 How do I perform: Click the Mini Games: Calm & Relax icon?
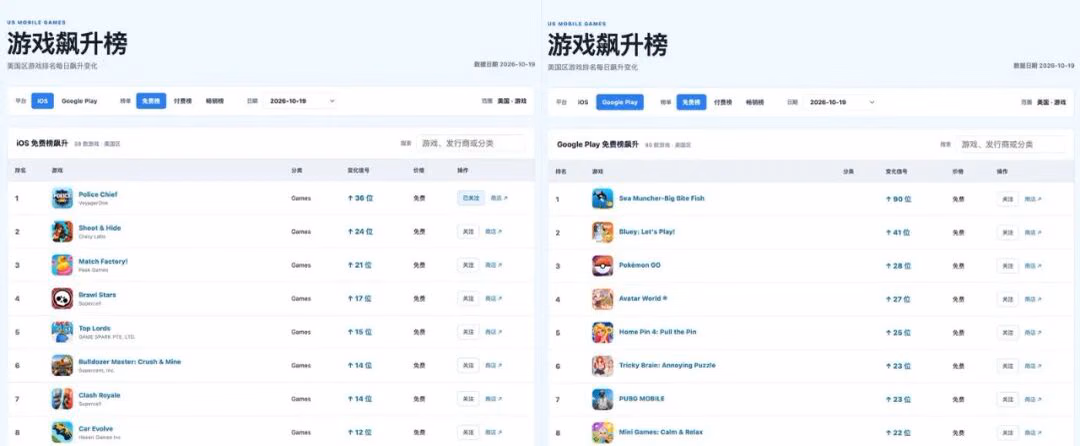pyautogui.click(x=603, y=432)
